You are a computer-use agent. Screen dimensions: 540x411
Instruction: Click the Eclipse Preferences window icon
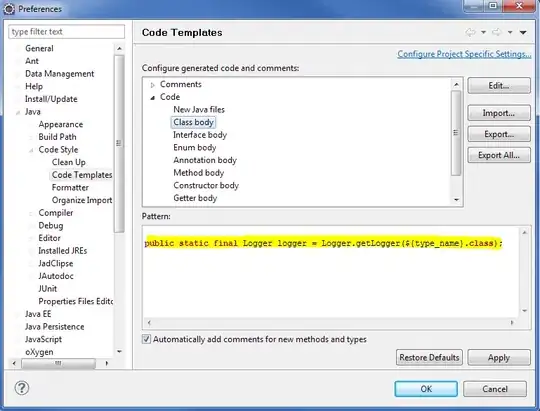coord(9,9)
